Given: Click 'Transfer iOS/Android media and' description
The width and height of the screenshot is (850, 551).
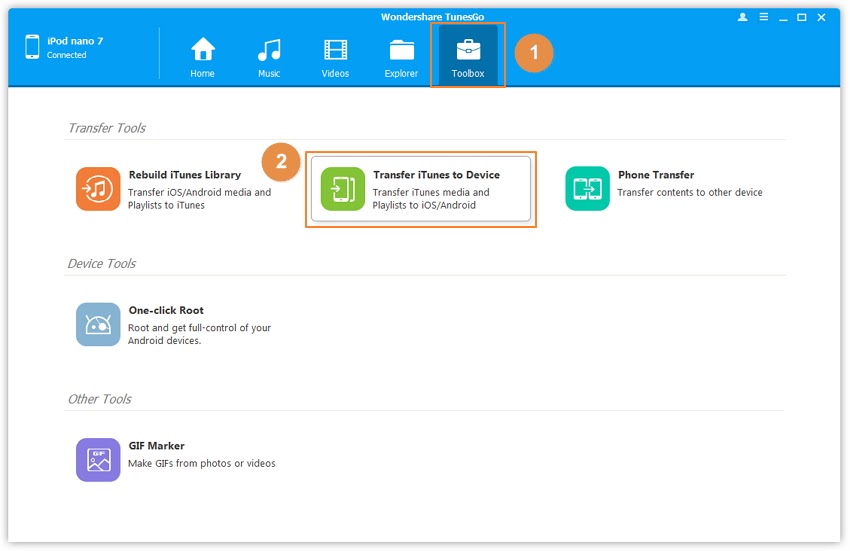Looking at the screenshot, I should pyautogui.click(x=199, y=193).
